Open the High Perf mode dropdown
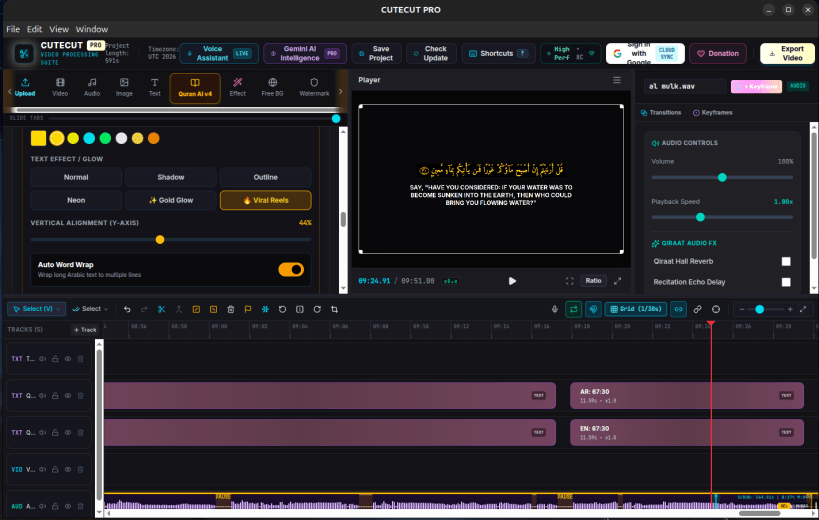819x520 pixels. tap(570, 53)
